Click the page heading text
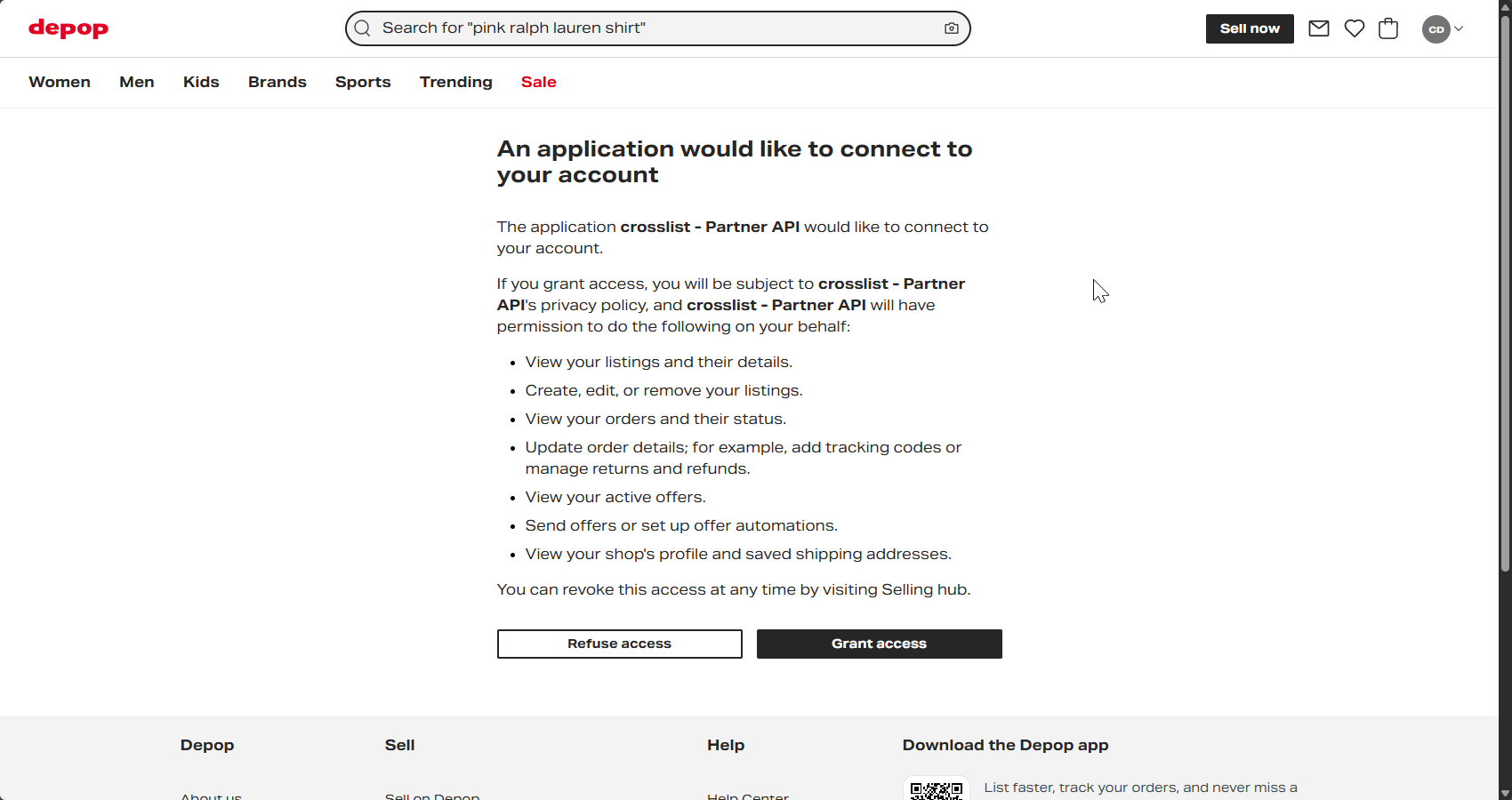This screenshot has height=800, width=1512. (735, 162)
